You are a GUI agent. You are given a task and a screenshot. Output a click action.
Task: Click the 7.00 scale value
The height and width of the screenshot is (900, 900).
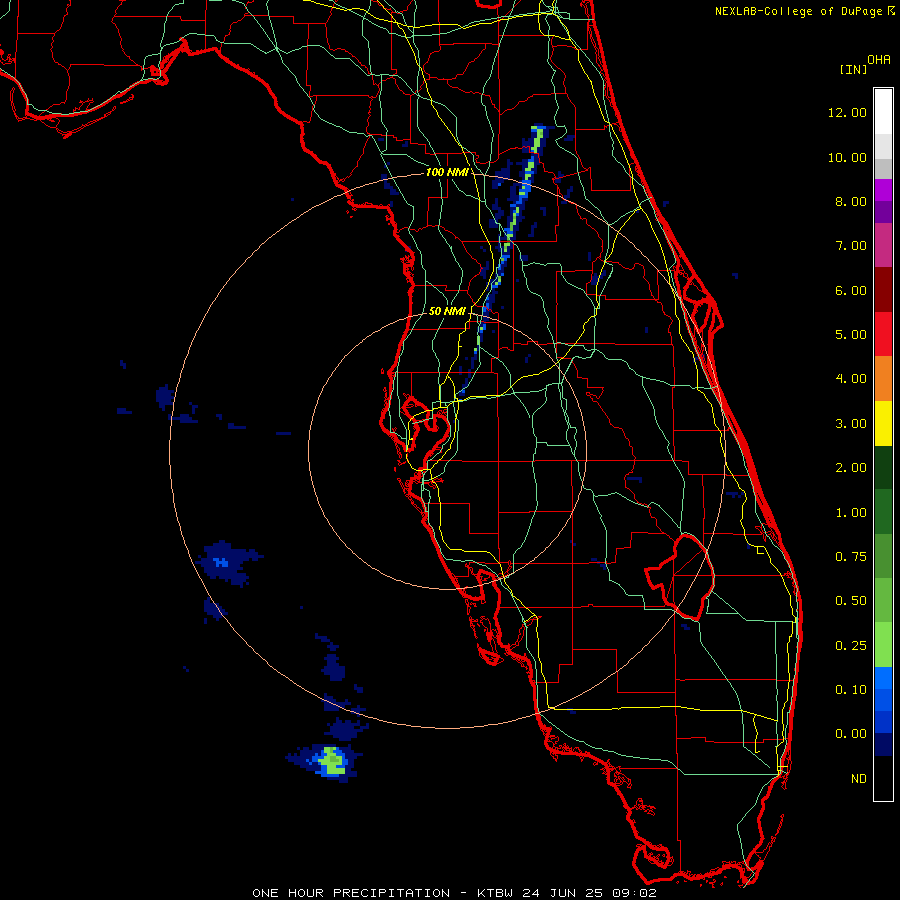click(851, 246)
